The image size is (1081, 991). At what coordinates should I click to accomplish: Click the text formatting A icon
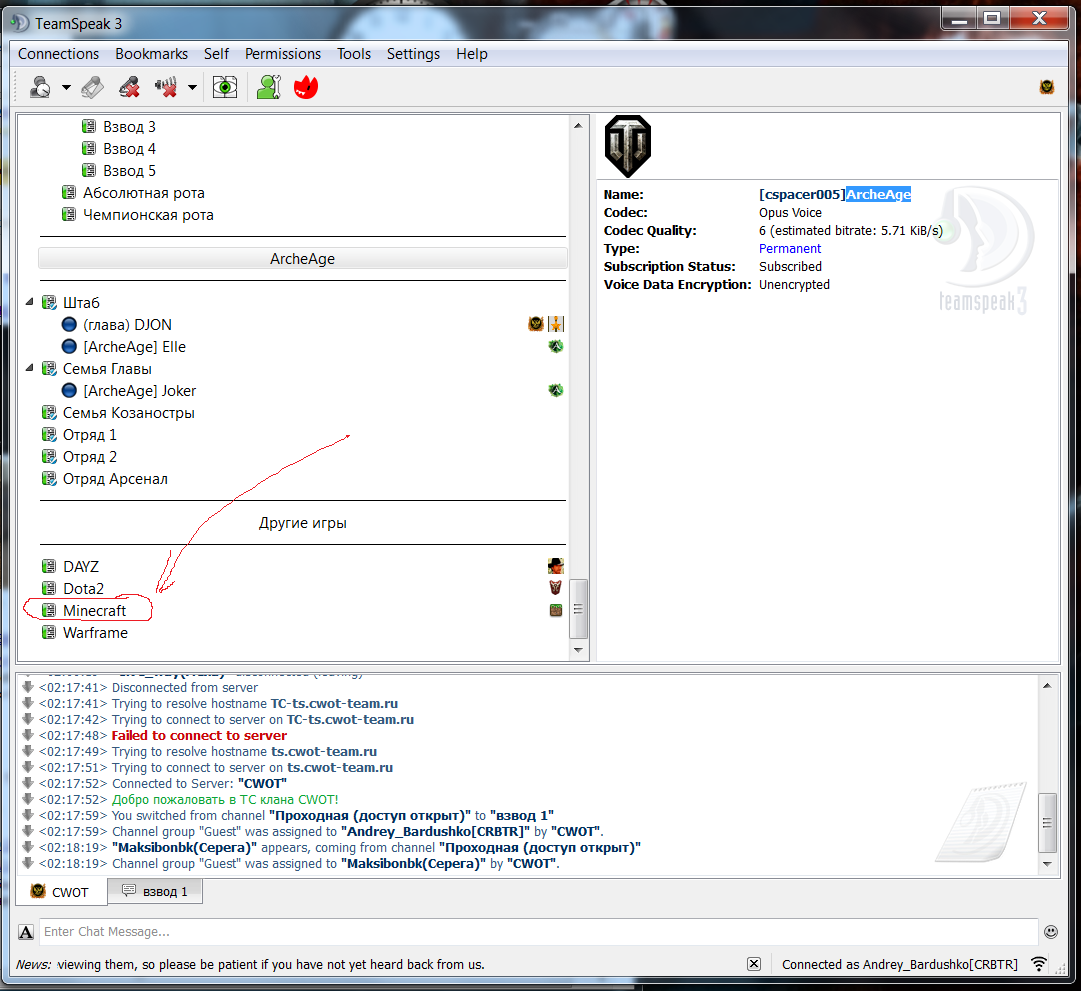click(x=26, y=932)
